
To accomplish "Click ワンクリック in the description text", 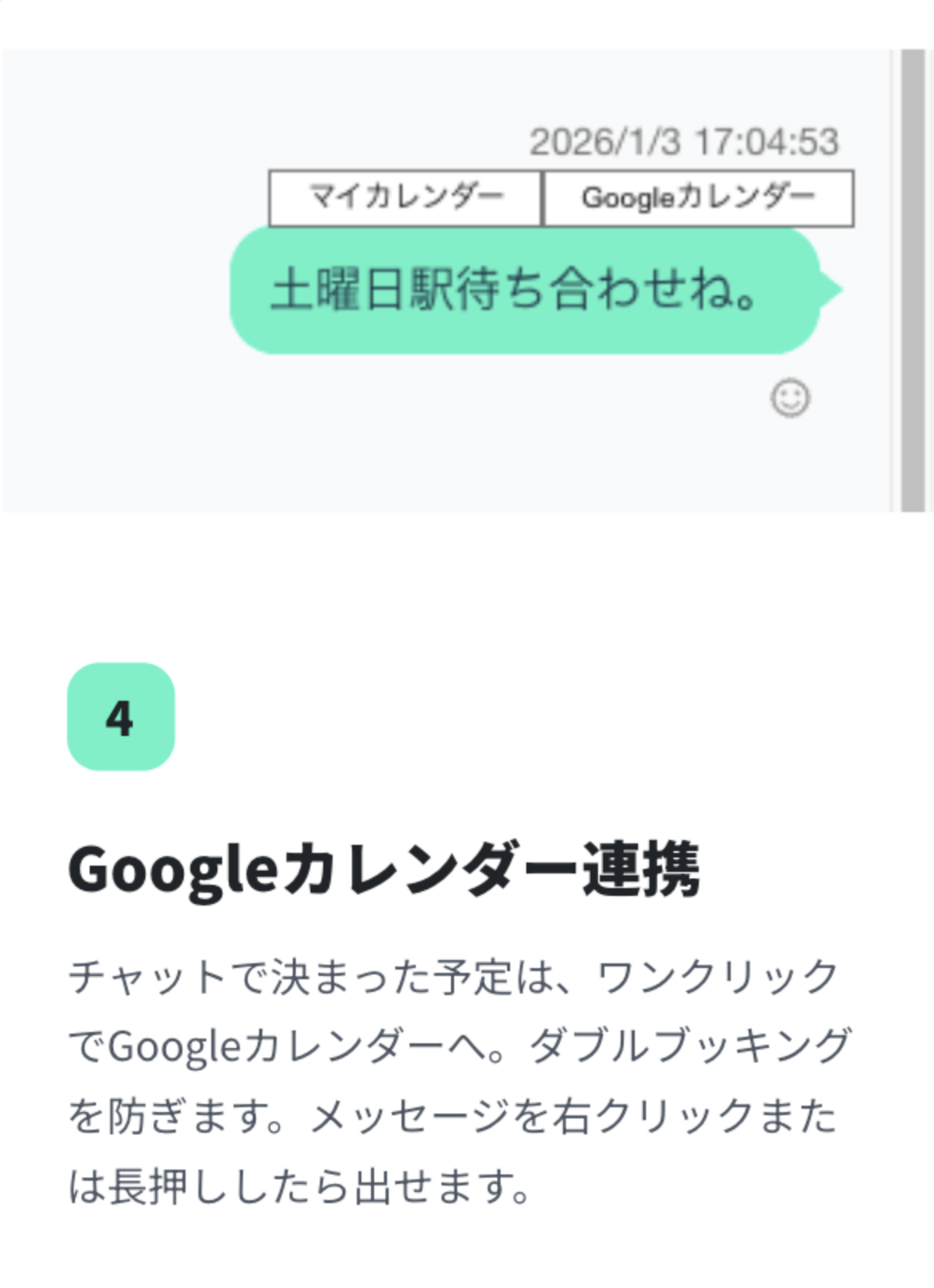I will [717, 978].
